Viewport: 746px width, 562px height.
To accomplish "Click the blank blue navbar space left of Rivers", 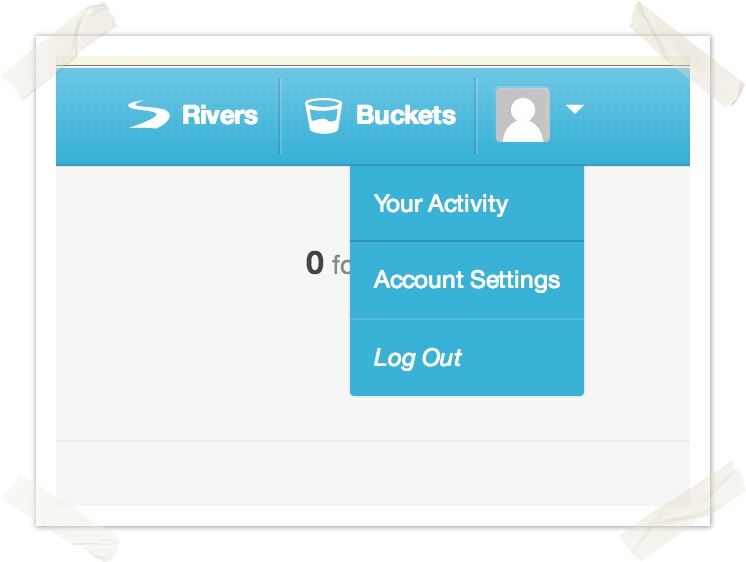I will click(x=90, y=115).
